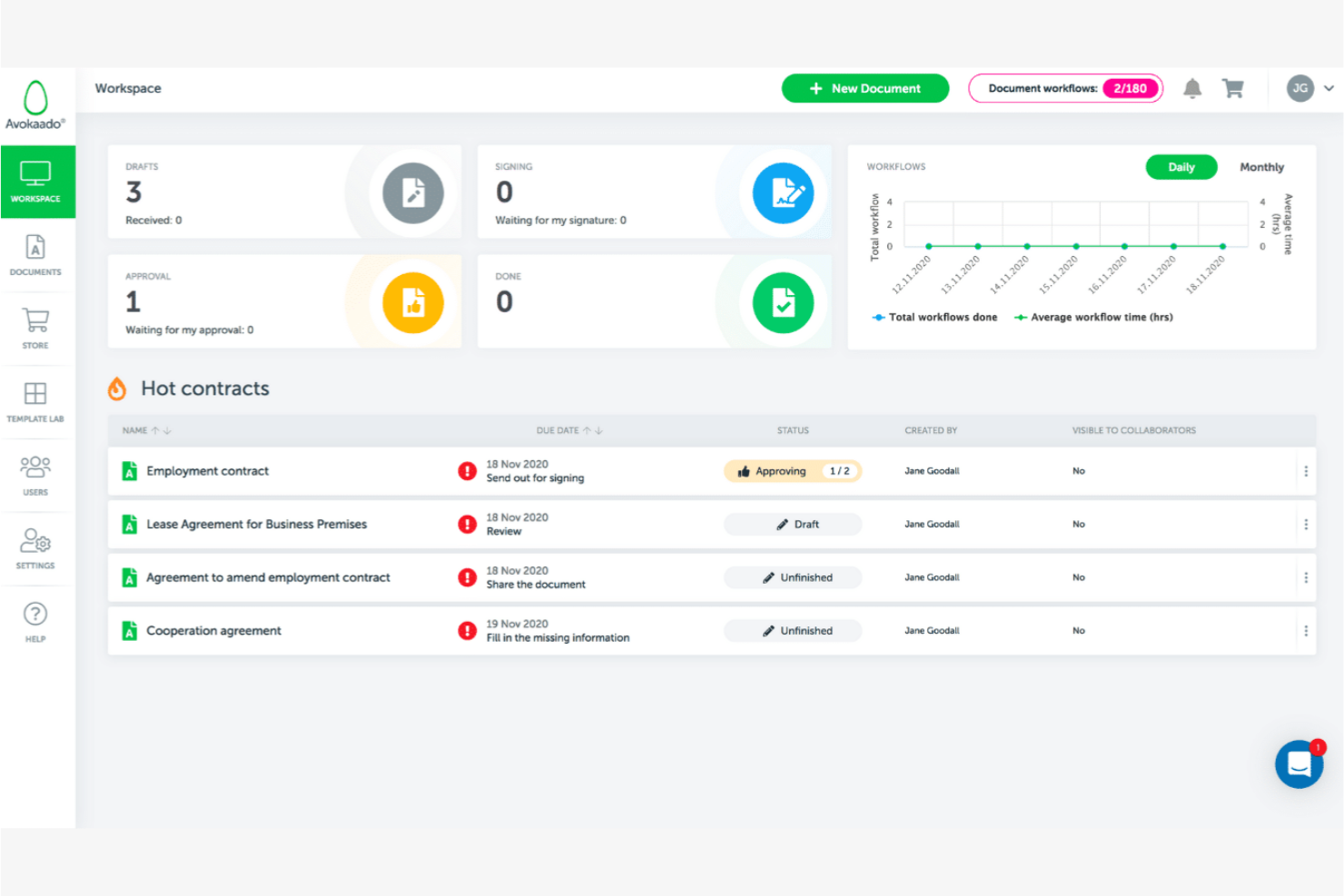Sort contracts by Due Date column

[x=569, y=430]
